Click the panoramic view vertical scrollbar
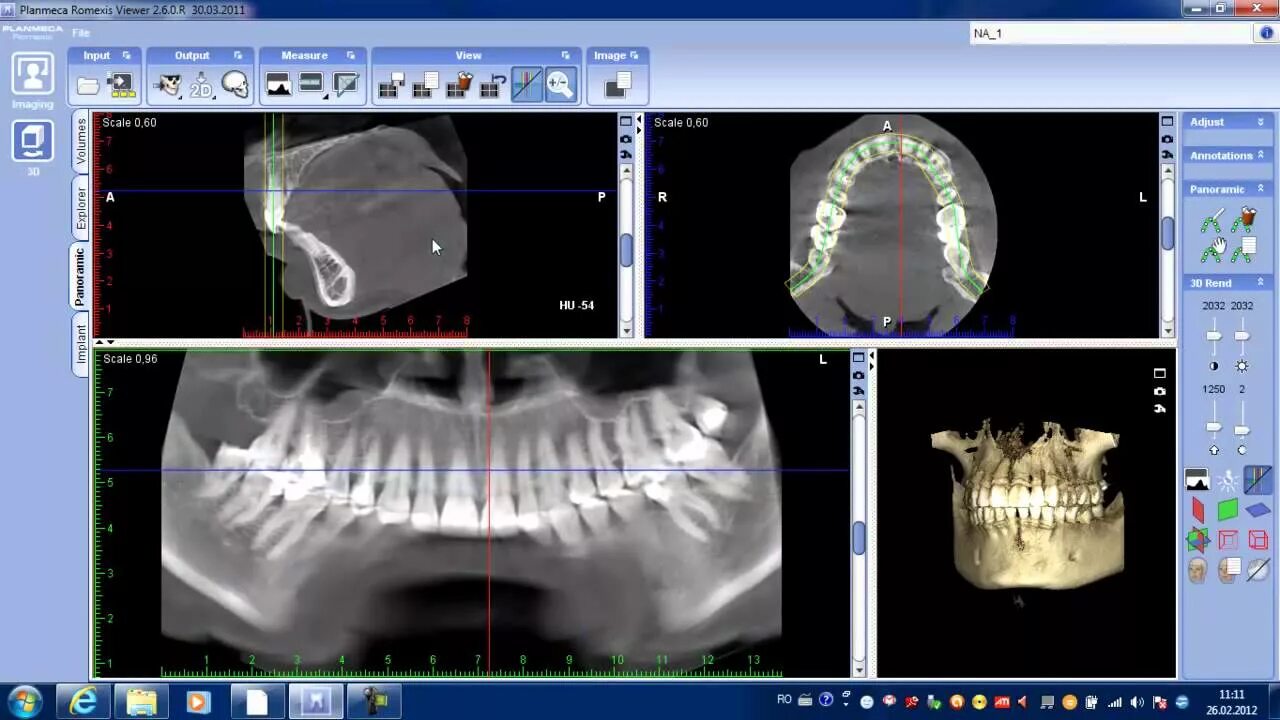Screen dimensions: 1280x720 tap(858, 540)
